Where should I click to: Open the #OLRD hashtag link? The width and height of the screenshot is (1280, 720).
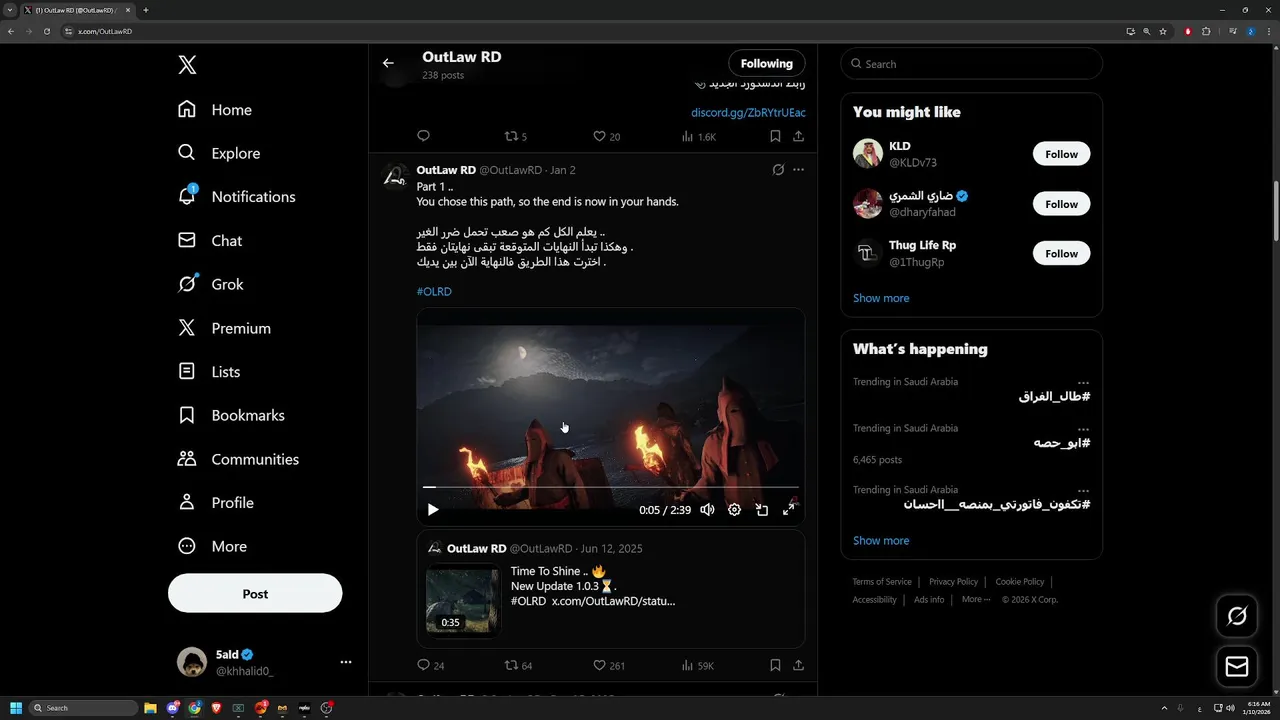click(434, 292)
